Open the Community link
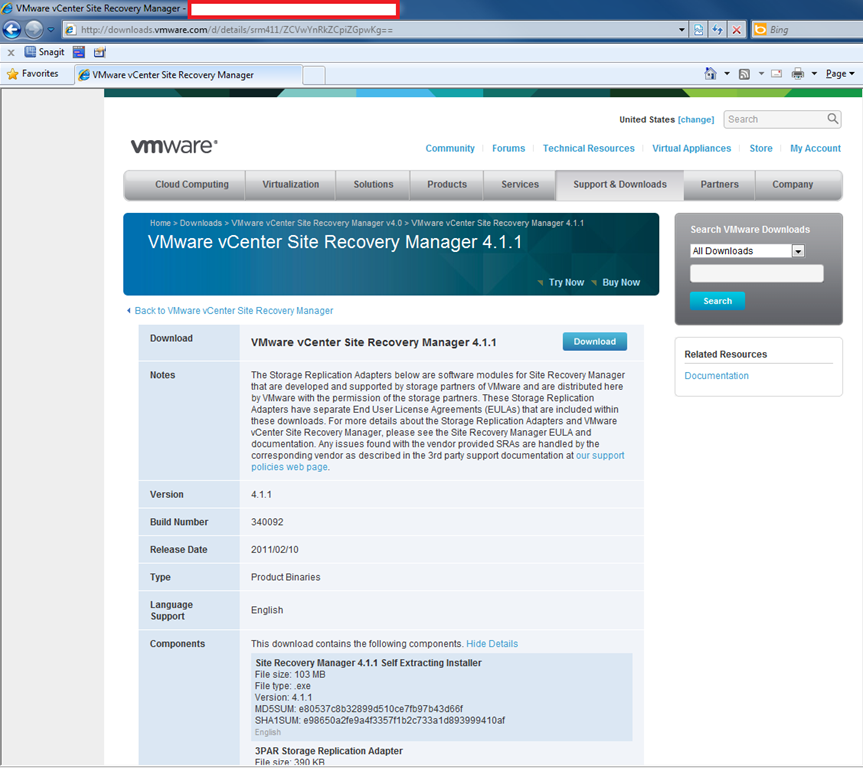This screenshot has width=863, height=768. [x=450, y=149]
